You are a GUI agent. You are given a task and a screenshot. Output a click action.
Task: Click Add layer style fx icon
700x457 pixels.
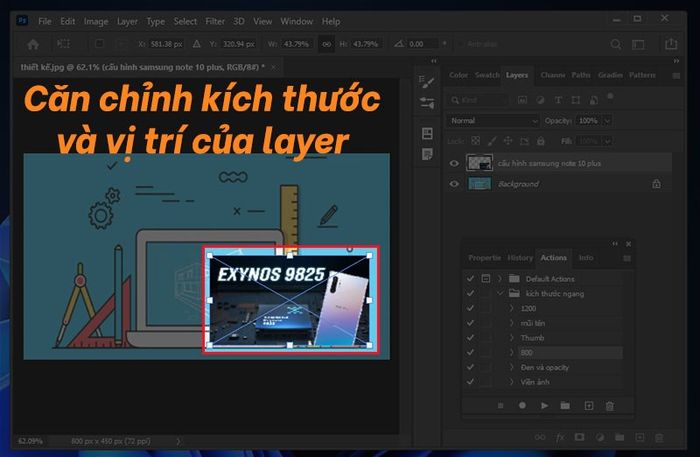[560, 437]
